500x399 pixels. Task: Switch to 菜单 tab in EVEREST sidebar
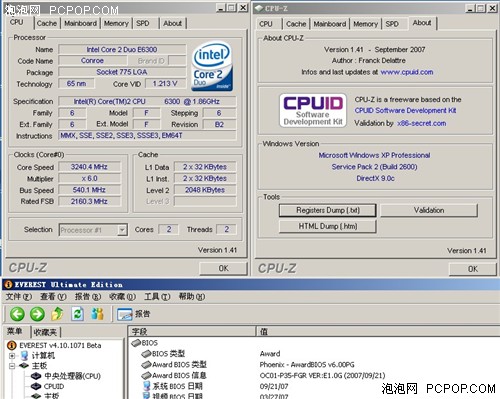[x=15, y=331]
